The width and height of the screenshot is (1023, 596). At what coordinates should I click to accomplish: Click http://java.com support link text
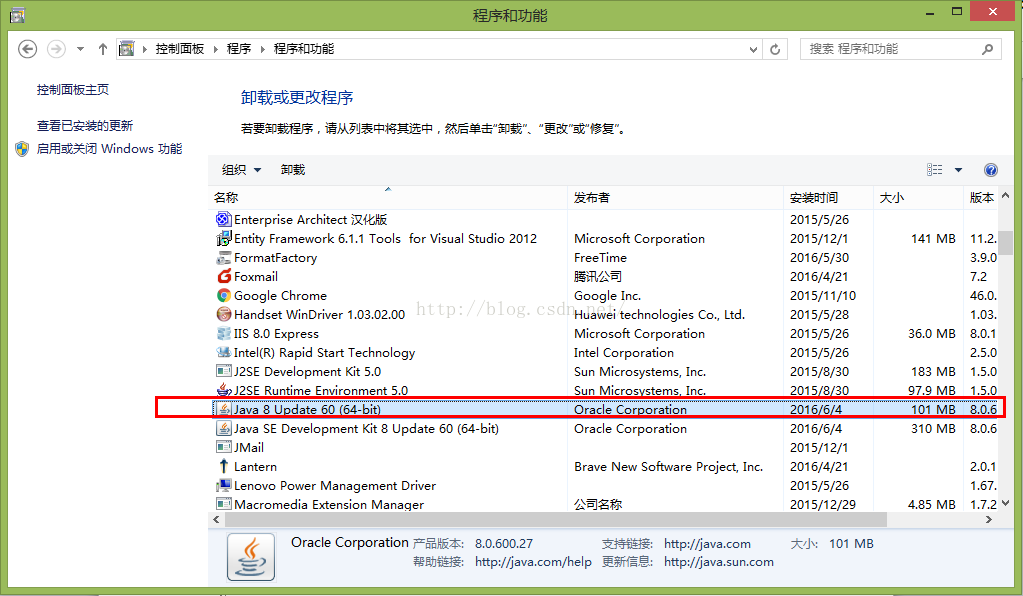(x=707, y=543)
